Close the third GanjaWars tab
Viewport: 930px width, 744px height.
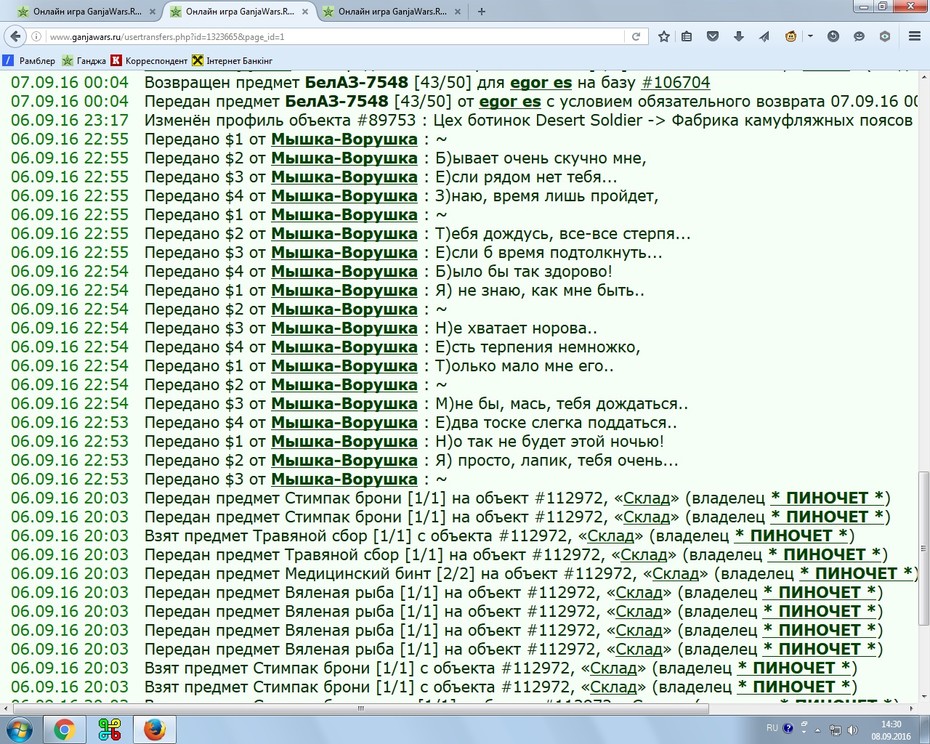(457, 11)
